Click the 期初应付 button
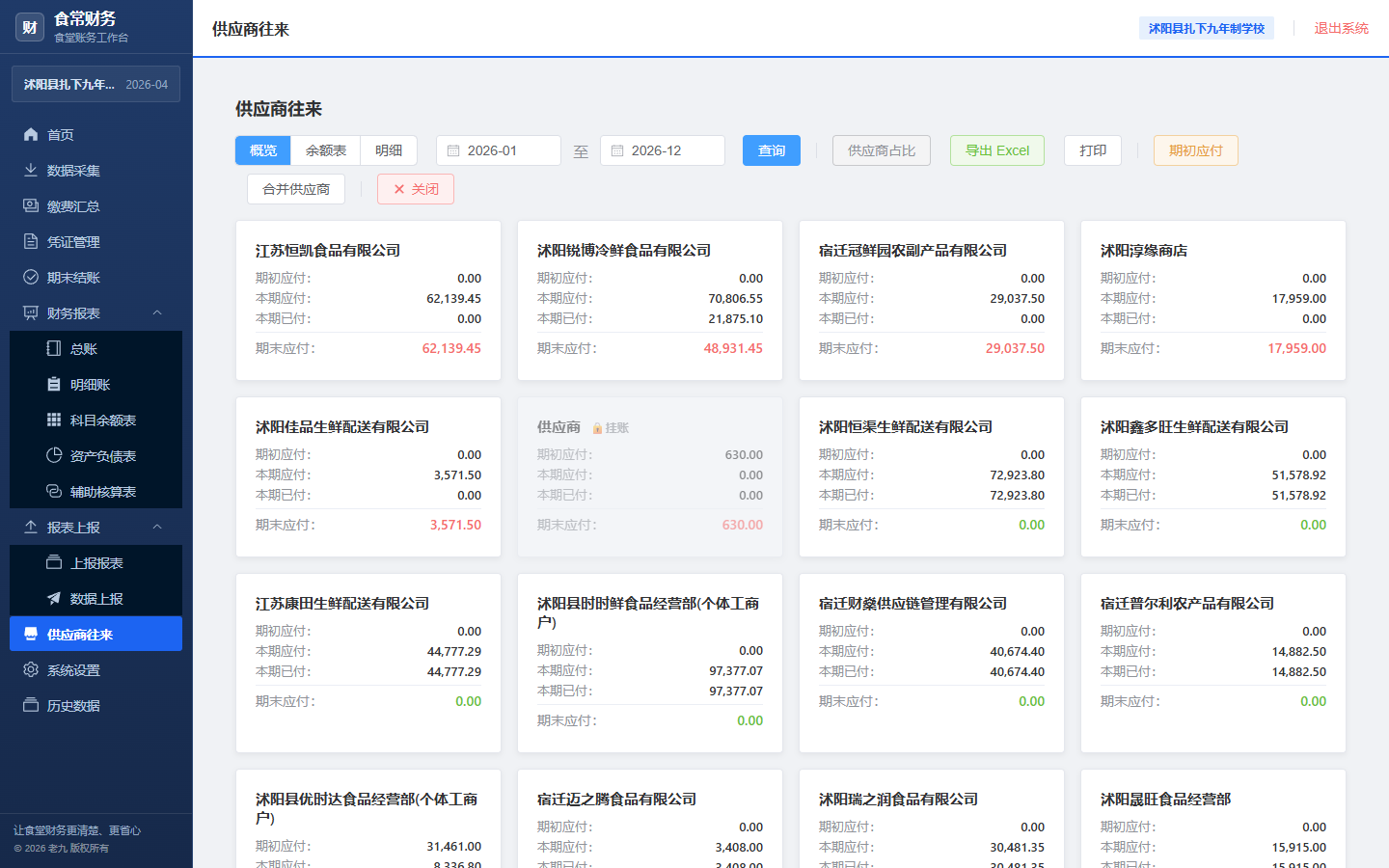 click(x=1196, y=150)
